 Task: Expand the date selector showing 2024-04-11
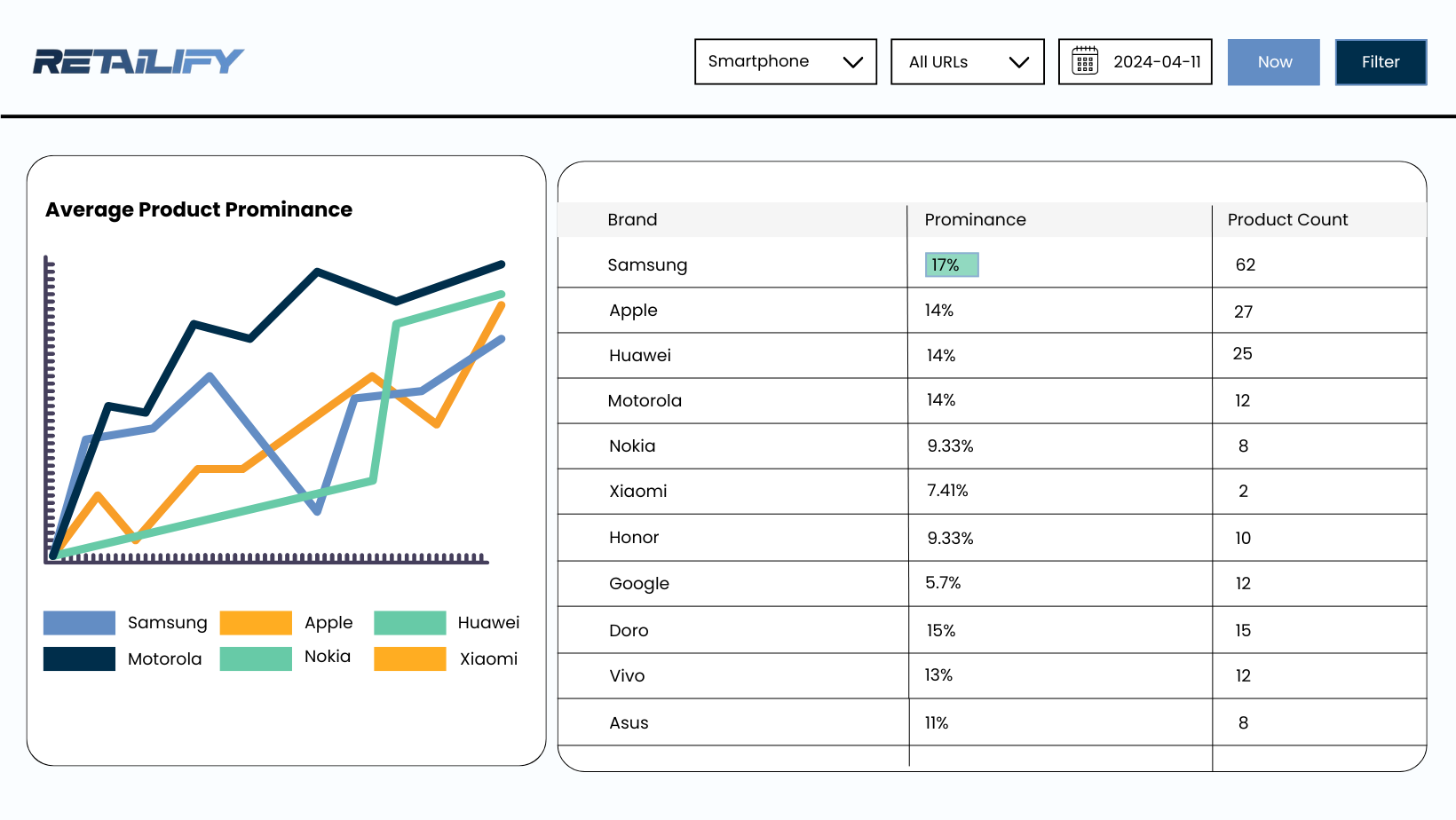point(1135,61)
